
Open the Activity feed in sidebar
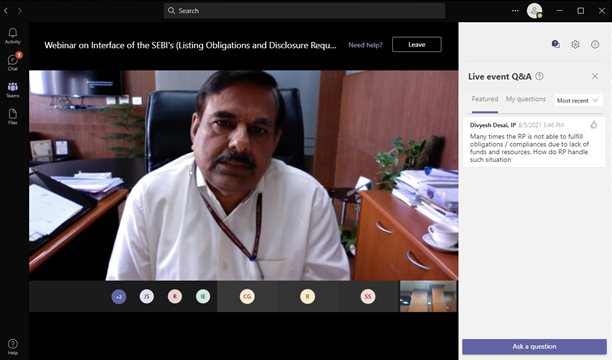point(12,36)
